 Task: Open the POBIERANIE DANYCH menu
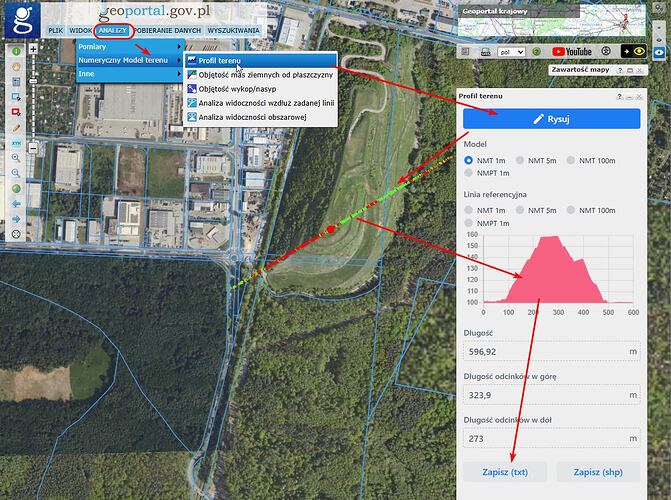coord(167,30)
